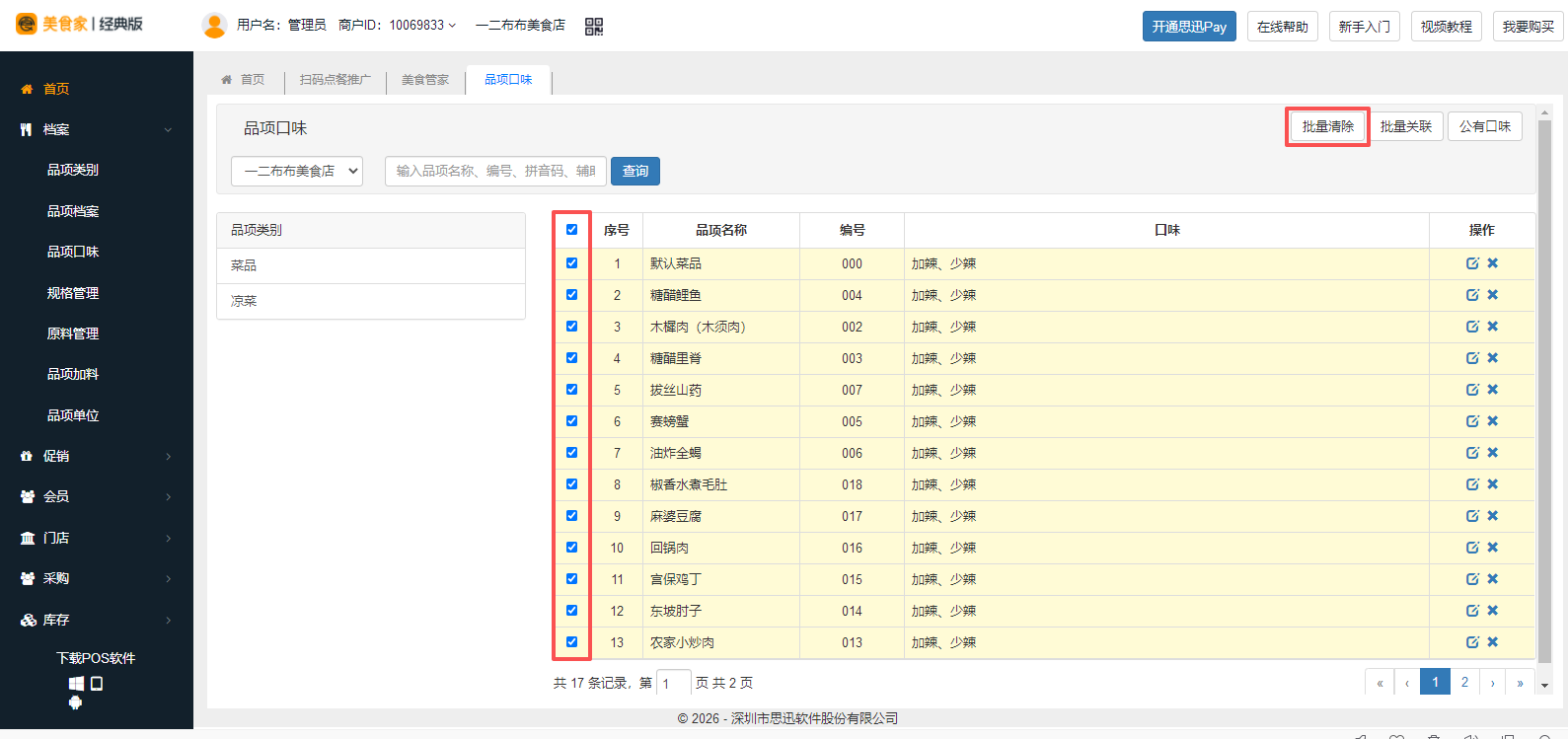Switch to the 美食管家 tab
1568x739 pixels.
click(x=425, y=80)
